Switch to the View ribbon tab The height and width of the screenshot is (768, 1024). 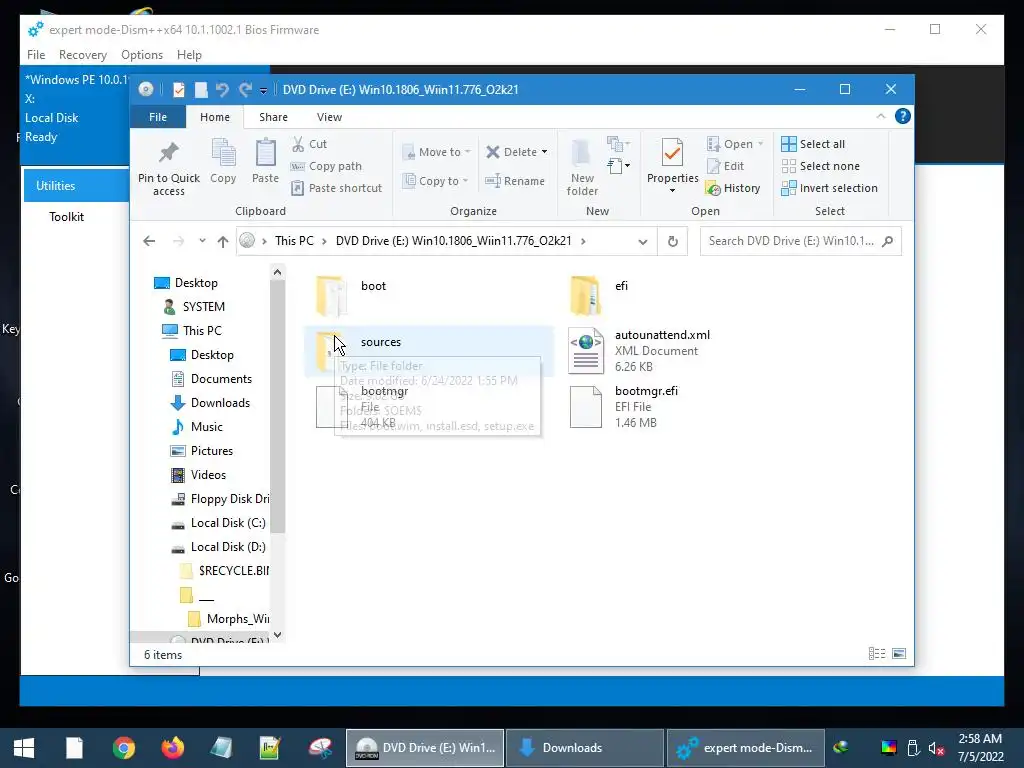(x=329, y=117)
